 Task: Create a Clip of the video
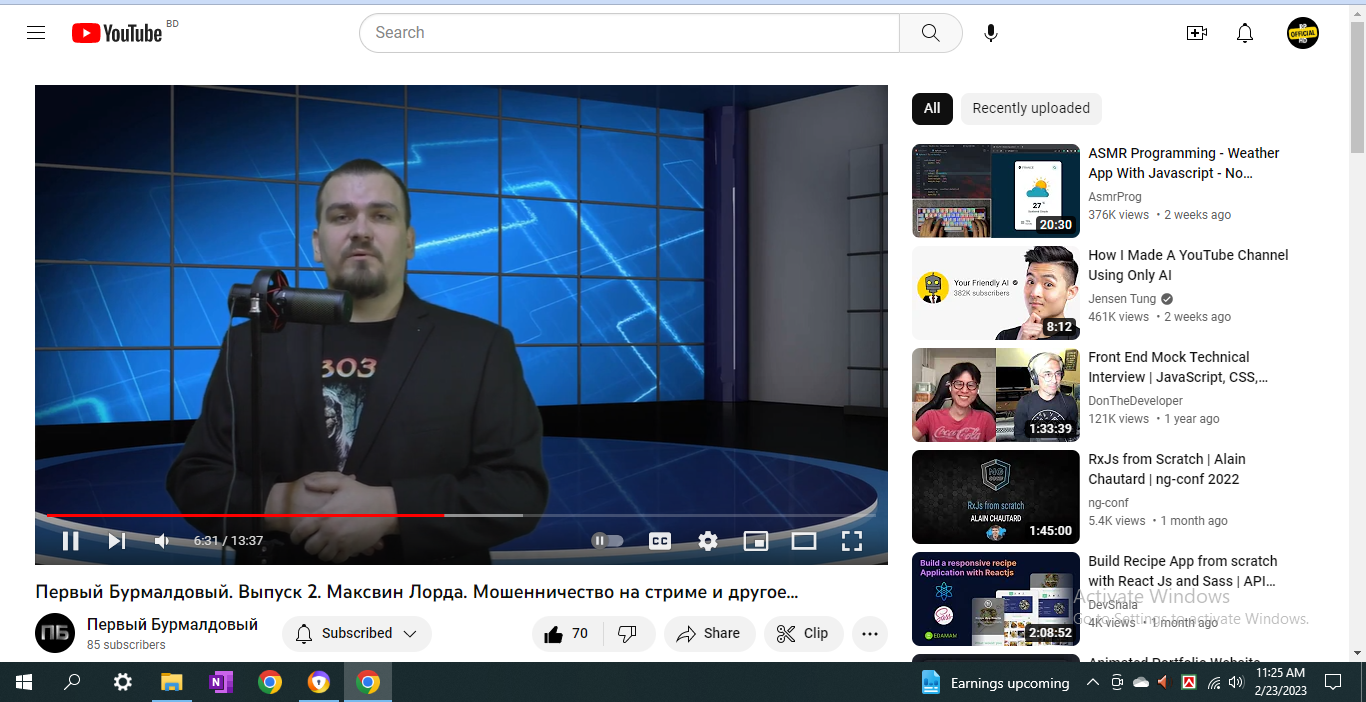804,634
